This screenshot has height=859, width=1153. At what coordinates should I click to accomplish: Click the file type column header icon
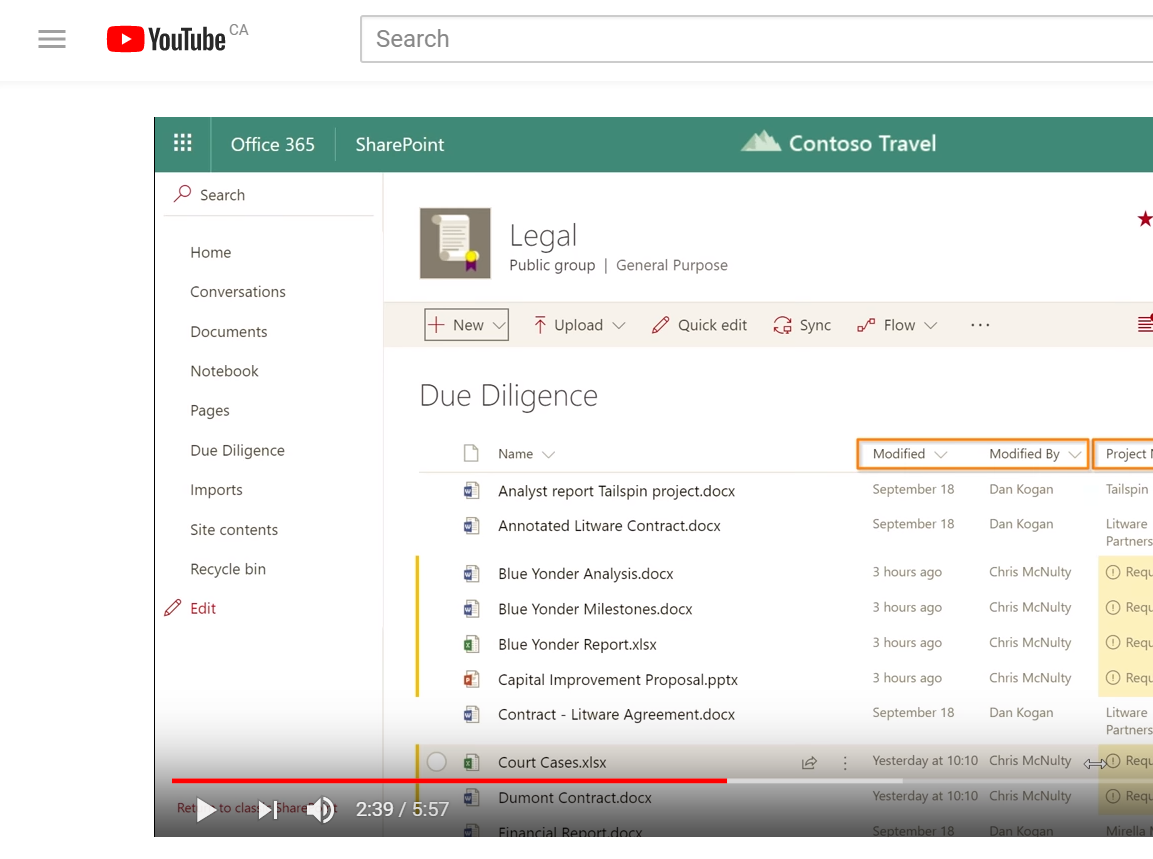coord(471,453)
